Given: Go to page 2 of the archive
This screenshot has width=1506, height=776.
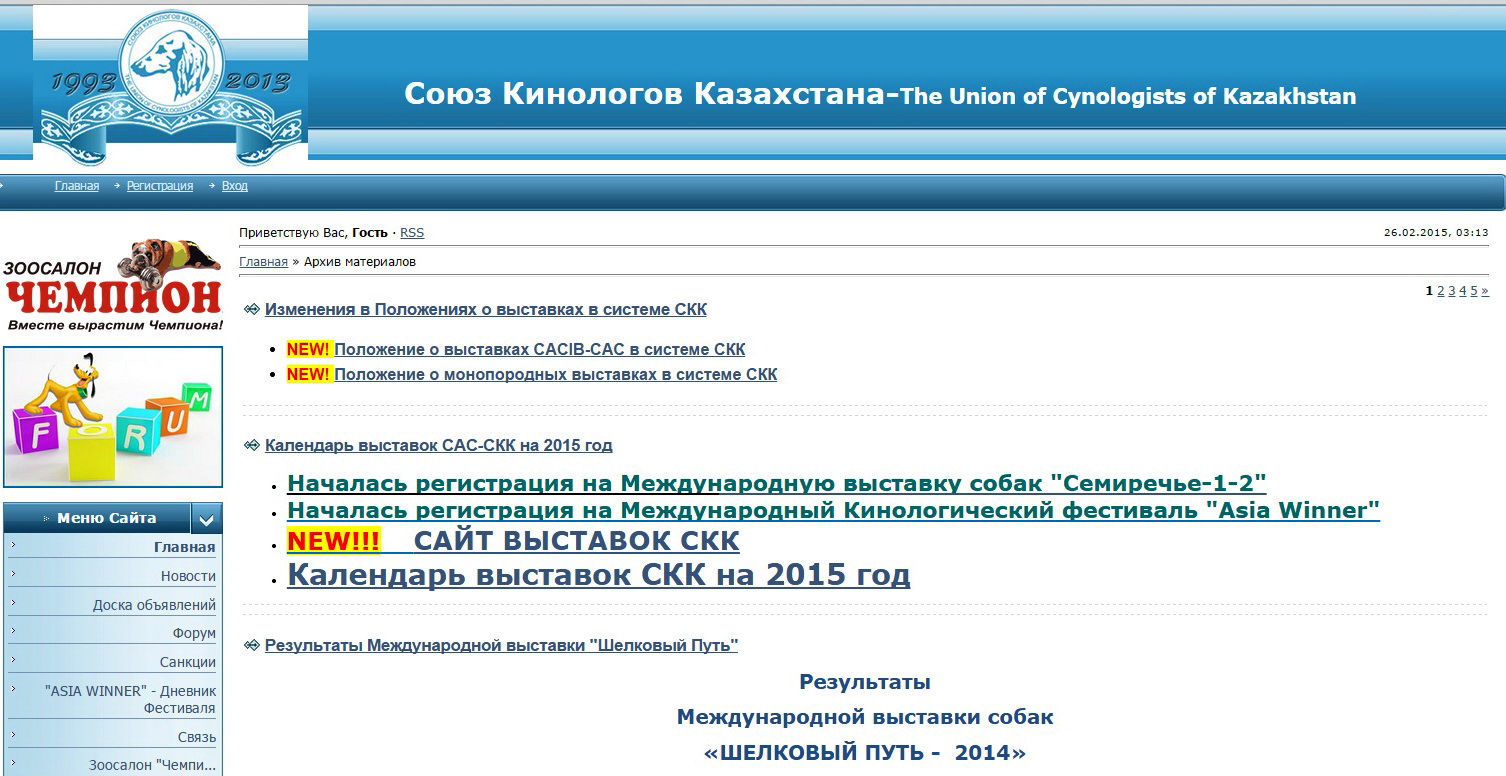Looking at the screenshot, I should point(1441,291).
